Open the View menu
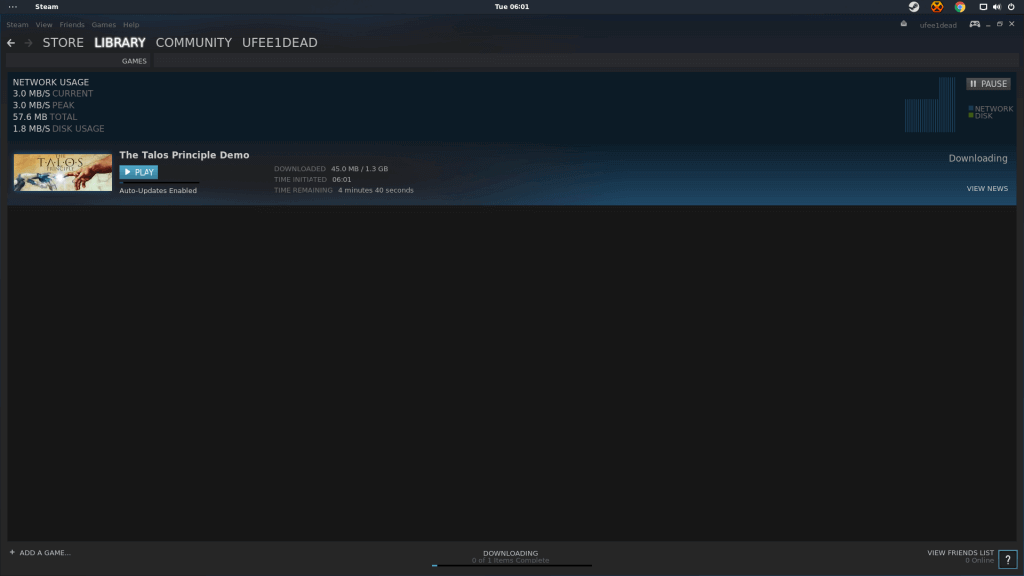1024x576 pixels. [x=44, y=25]
